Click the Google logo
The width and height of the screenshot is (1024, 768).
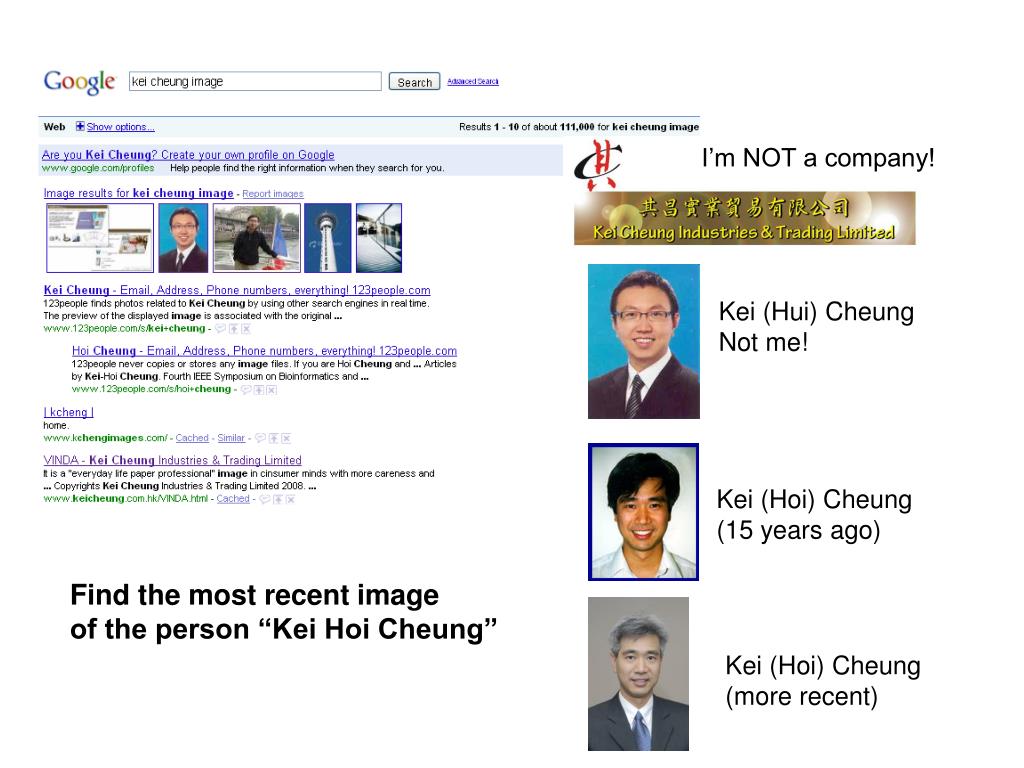click(79, 82)
